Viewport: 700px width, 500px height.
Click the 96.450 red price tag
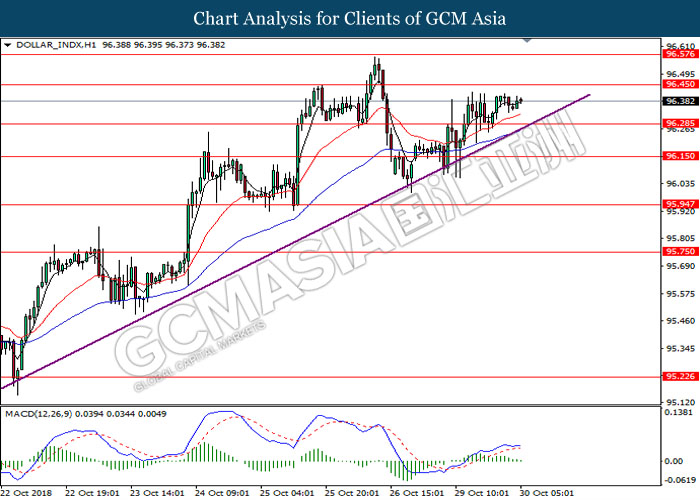(680, 84)
